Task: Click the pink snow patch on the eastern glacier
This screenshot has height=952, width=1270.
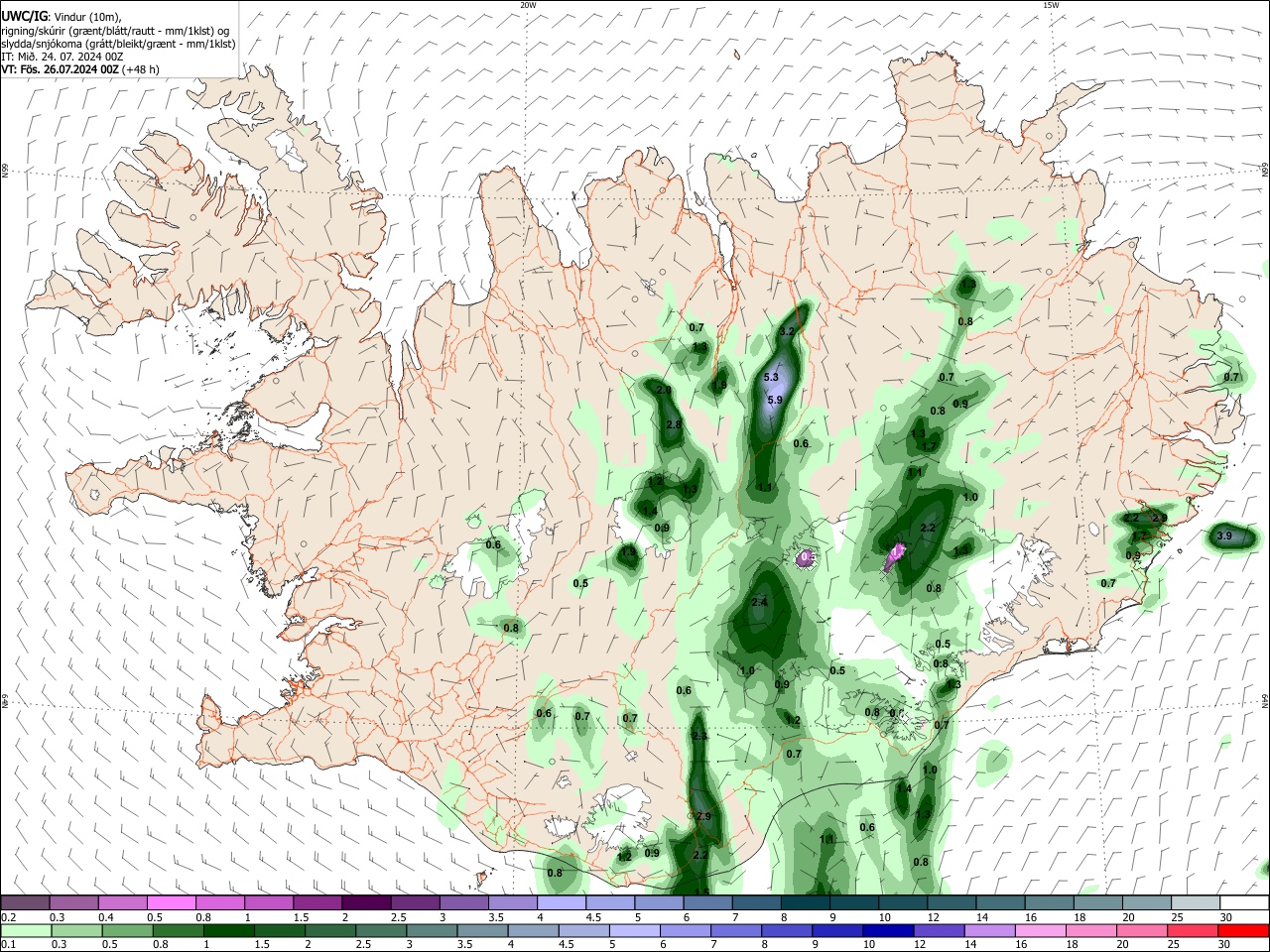Action: click(896, 555)
